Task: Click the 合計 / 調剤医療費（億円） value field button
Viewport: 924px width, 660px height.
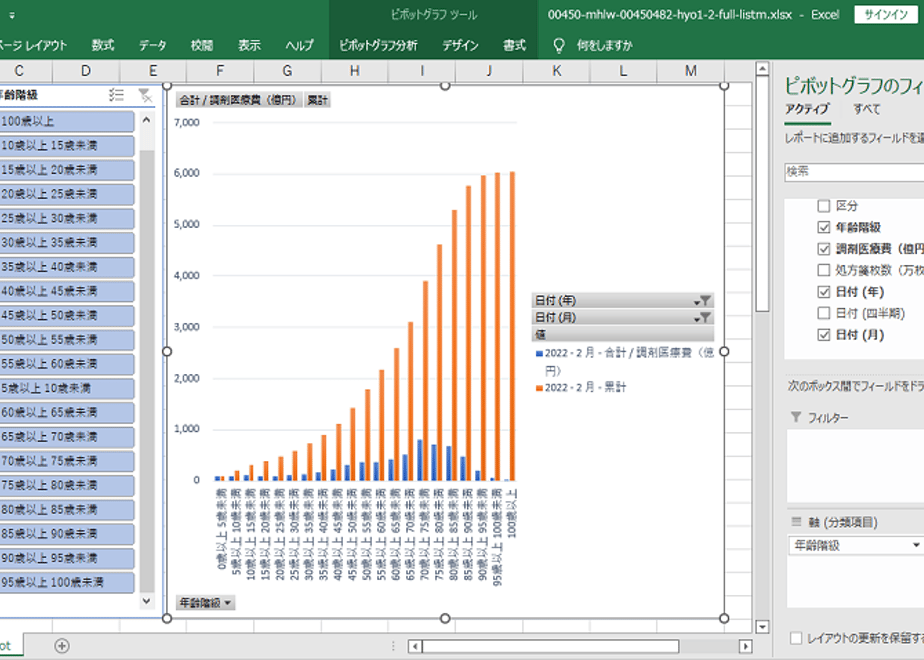Action: pyautogui.click(x=239, y=100)
